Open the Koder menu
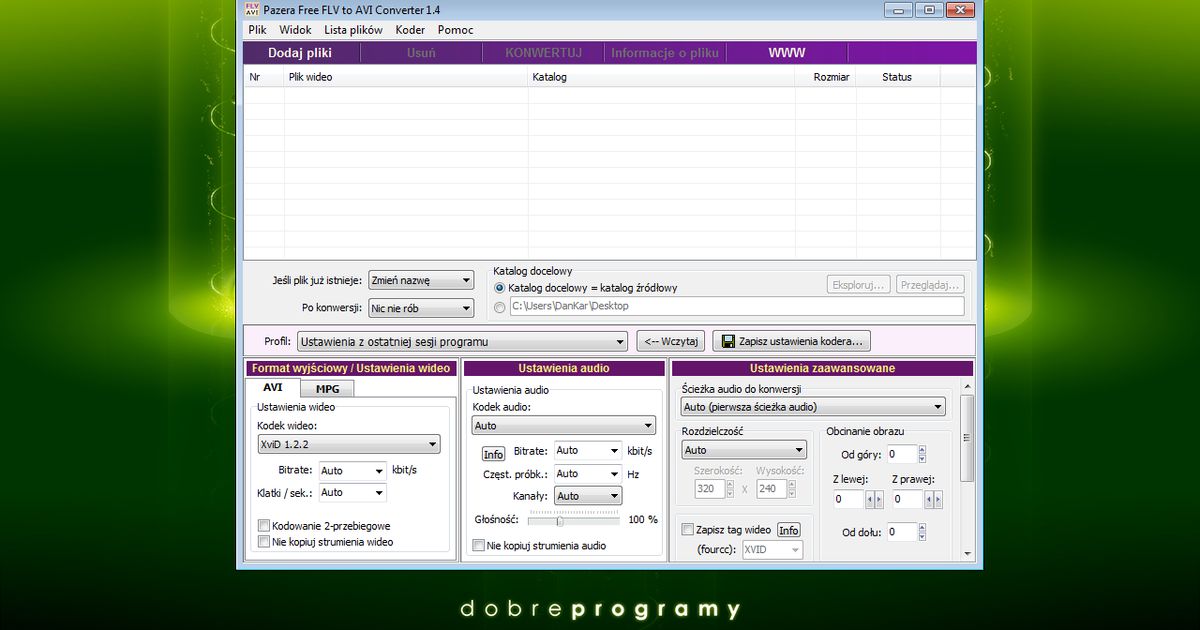This screenshot has width=1200, height=630. coord(410,30)
